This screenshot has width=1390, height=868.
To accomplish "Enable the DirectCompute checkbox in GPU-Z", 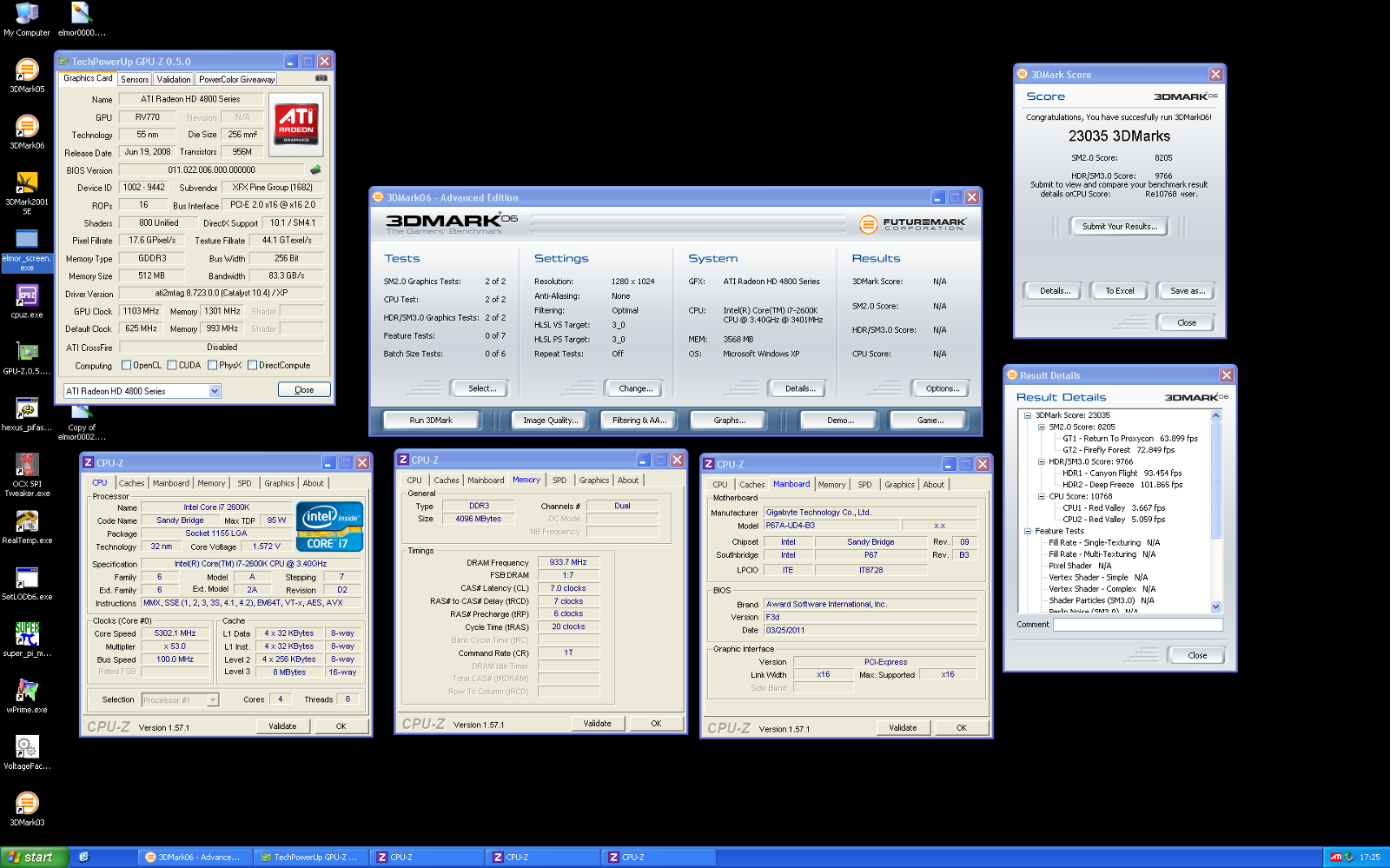I will pyautogui.click(x=252, y=365).
